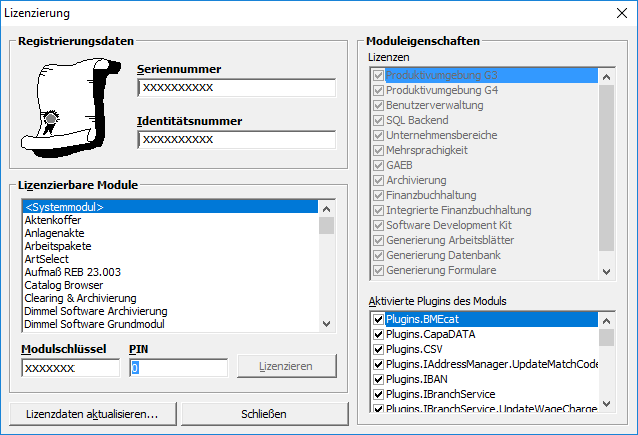Uncheck the Plugins.CapaDATA plugin
Screen dimensions: 638x435
coord(378,335)
